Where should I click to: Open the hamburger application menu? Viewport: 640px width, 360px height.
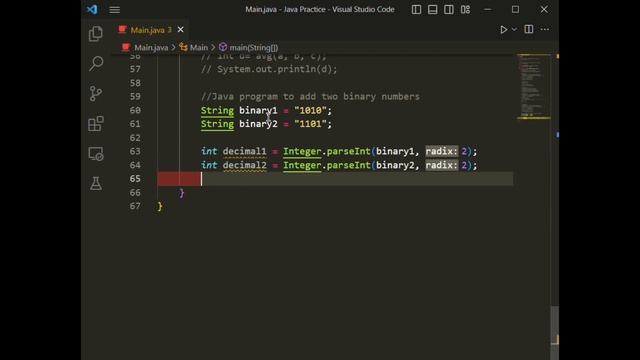[115, 9]
